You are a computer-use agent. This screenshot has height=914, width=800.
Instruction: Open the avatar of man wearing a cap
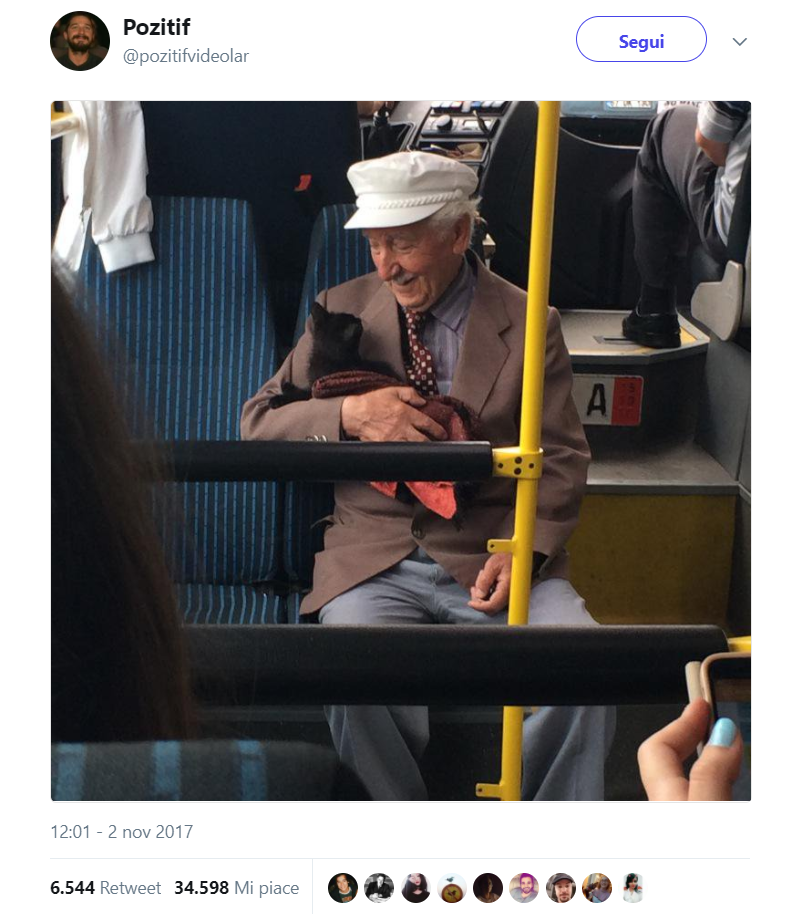coord(561,888)
